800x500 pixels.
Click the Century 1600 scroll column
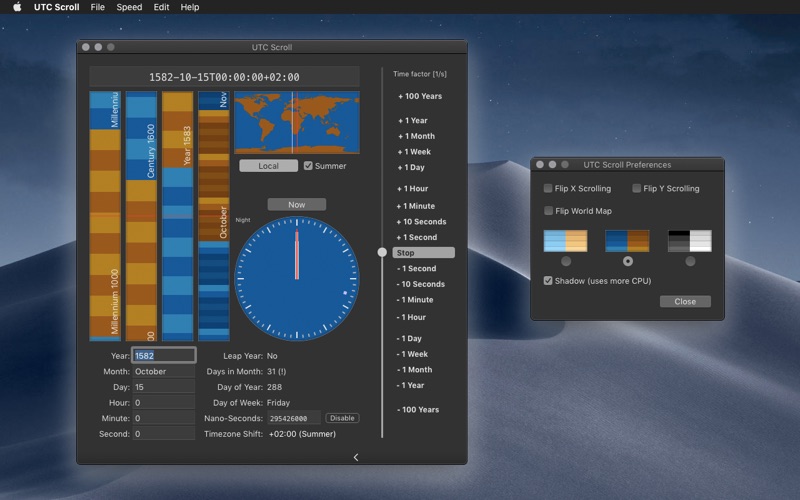click(x=141, y=216)
